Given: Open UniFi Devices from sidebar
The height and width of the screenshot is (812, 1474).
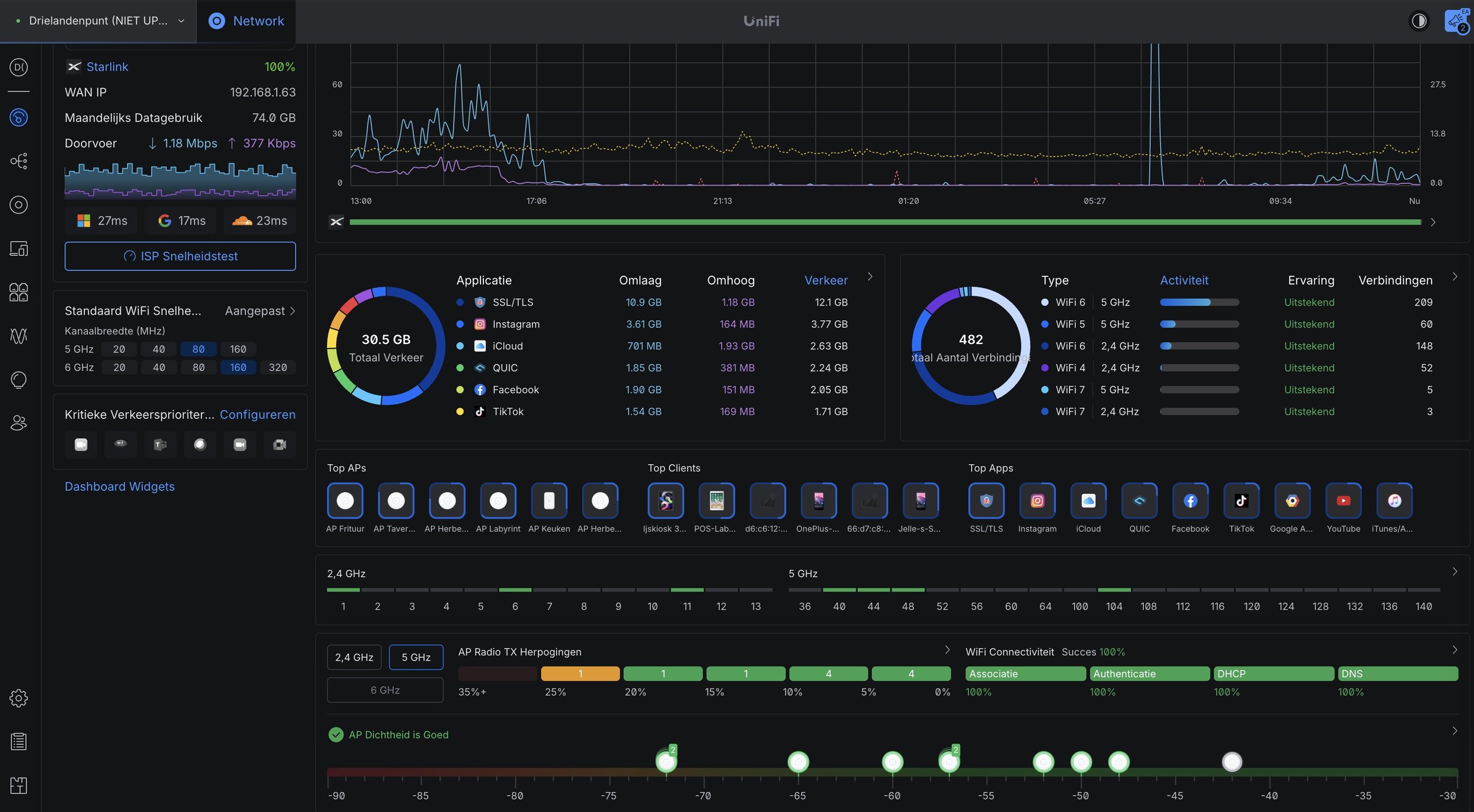Looking at the screenshot, I should [18, 204].
